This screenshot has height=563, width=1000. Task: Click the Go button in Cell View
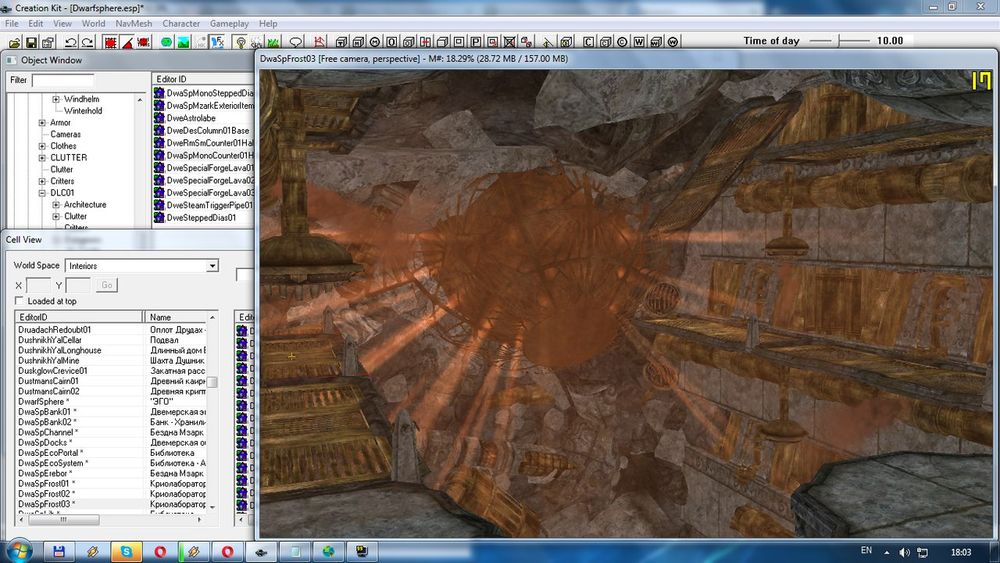pyautogui.click(x=107, y=285)
